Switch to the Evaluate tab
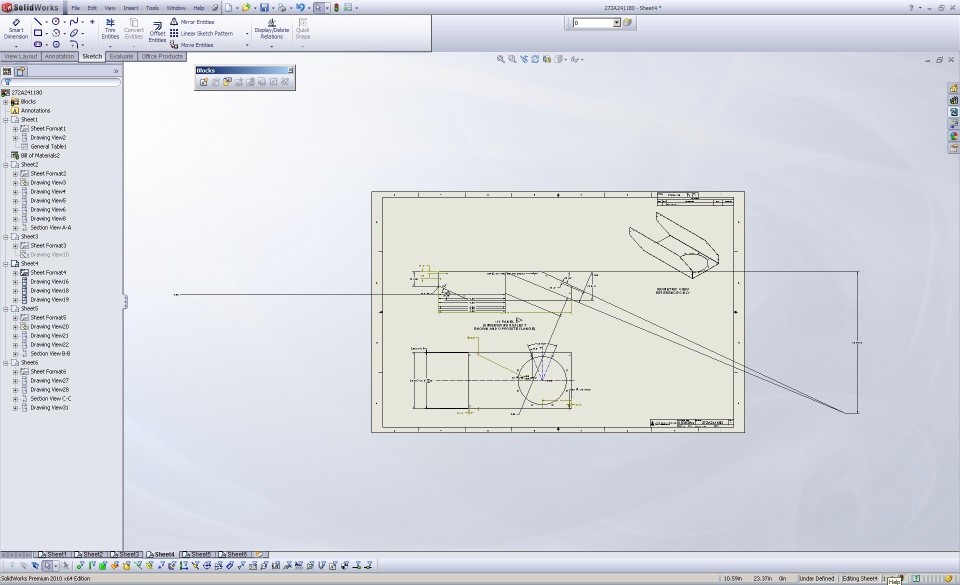This screenshot has width=960, height=585. pyautogui.click(x=121, y=56)
